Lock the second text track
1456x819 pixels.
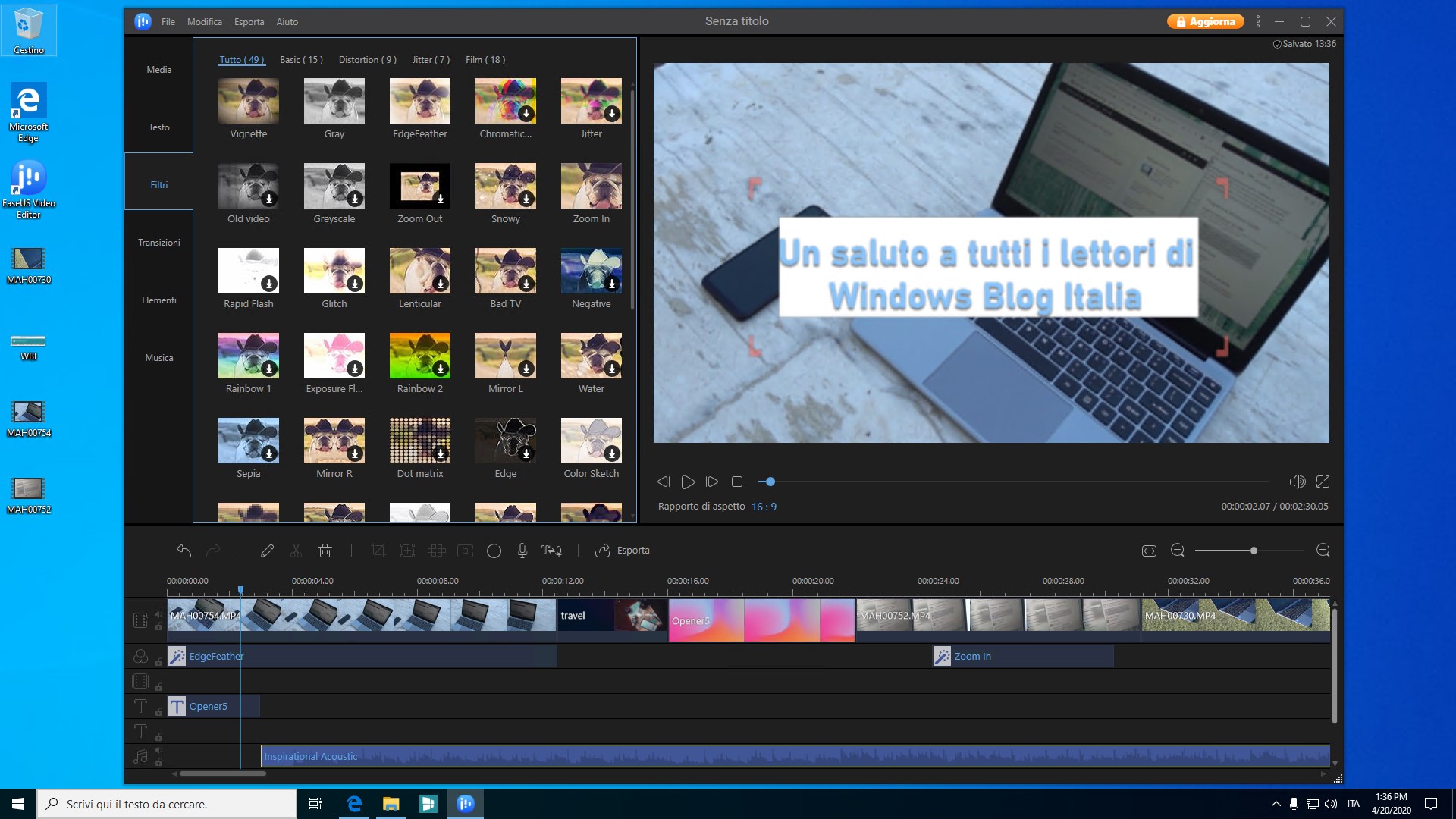158,737
